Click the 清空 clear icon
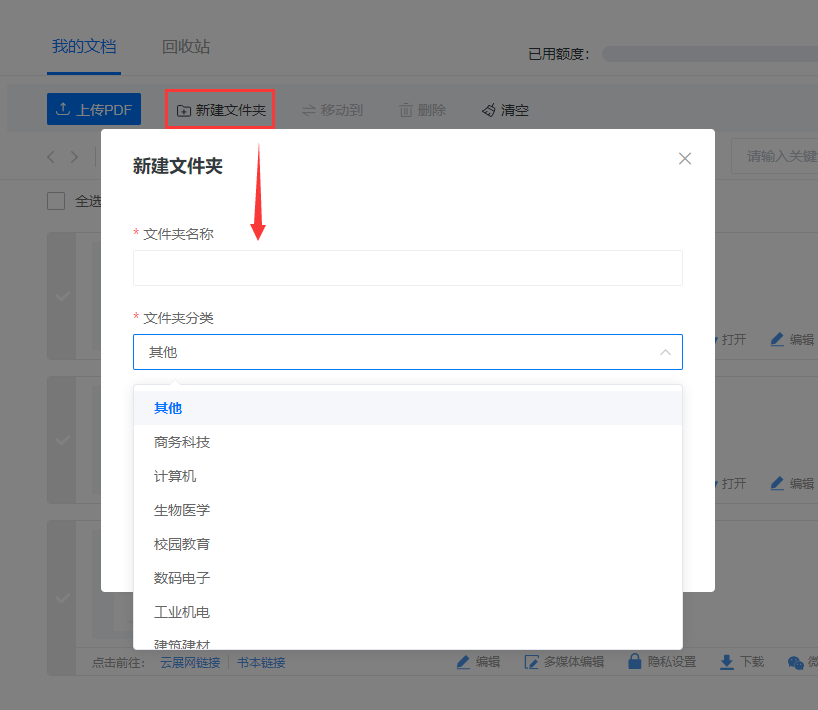Viewport: 818px width, 710px height. pos(488,110)
